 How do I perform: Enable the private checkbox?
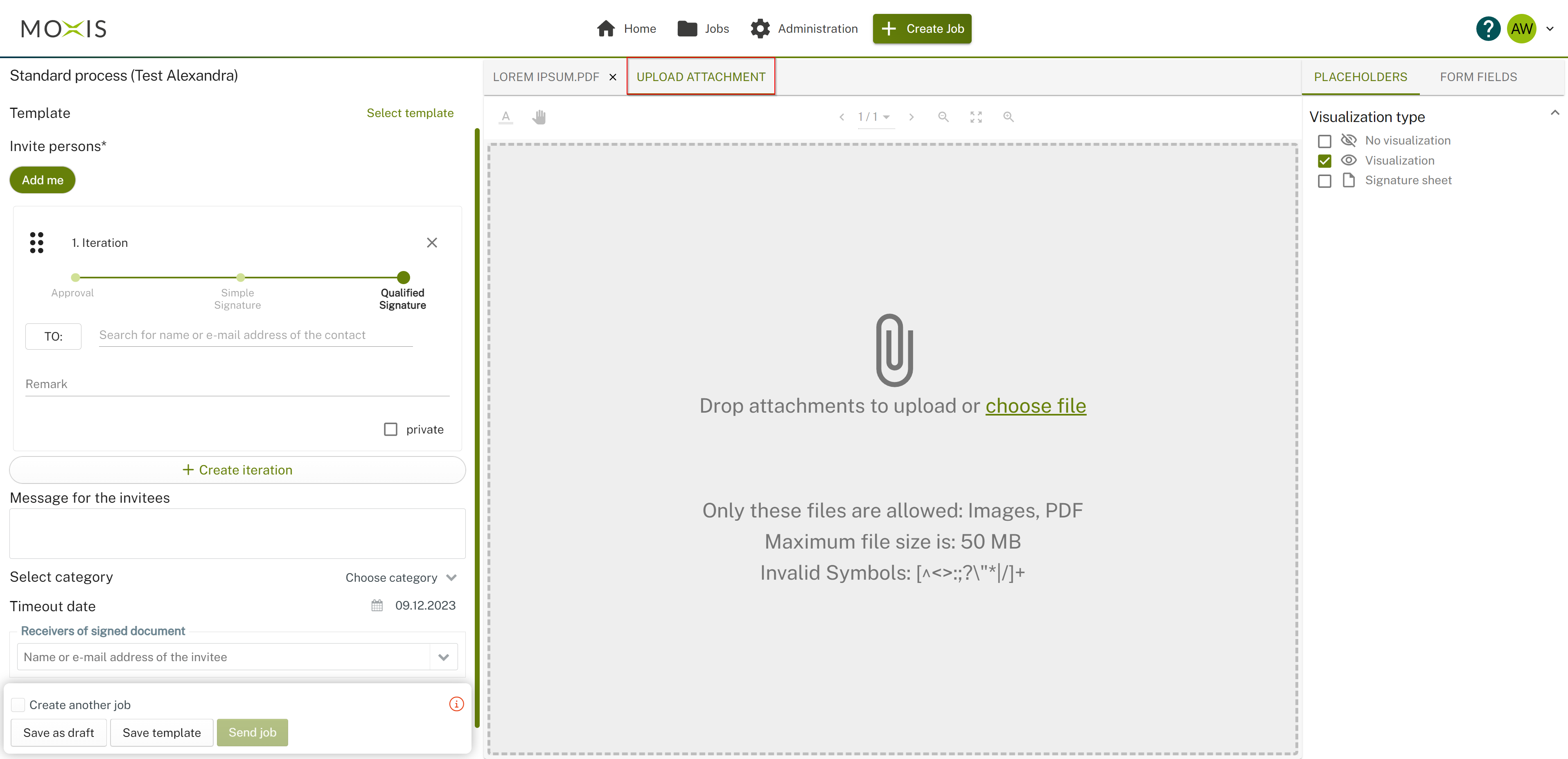click(391, 429)
